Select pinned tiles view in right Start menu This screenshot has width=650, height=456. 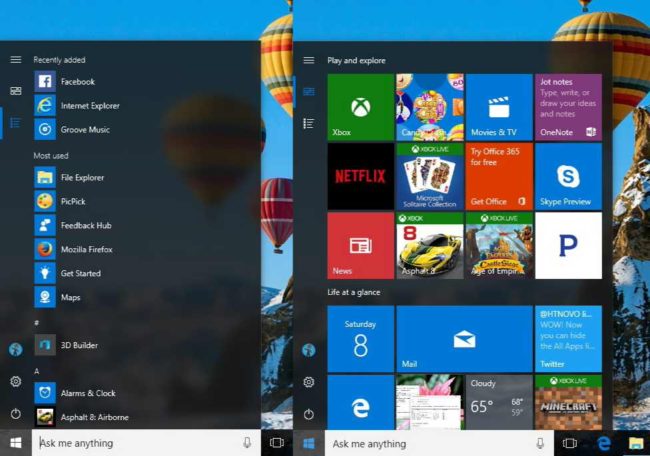coord(309,91)
